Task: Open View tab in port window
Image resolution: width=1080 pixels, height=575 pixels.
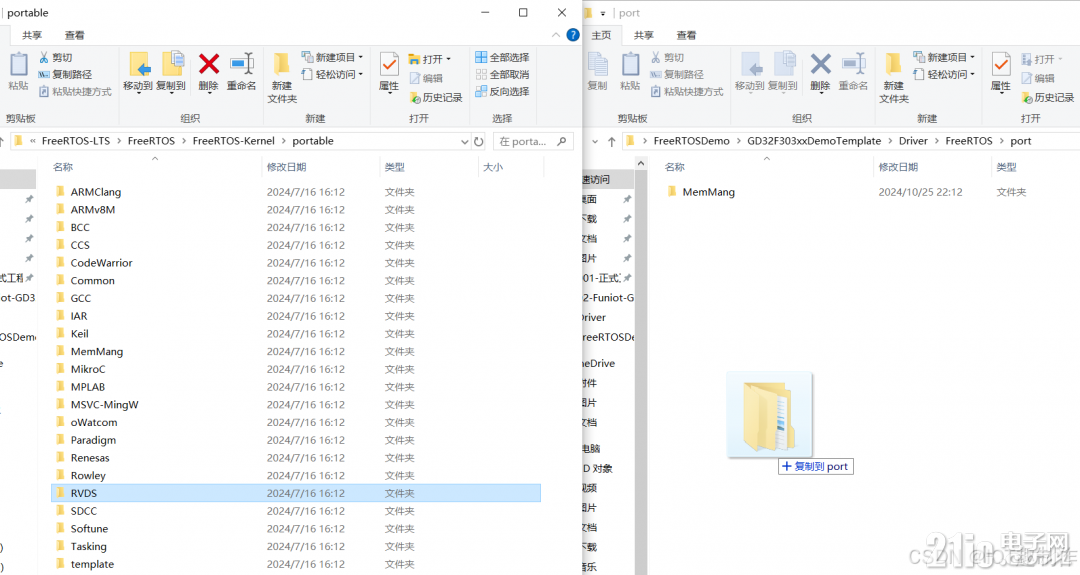Action: [686, 35]
